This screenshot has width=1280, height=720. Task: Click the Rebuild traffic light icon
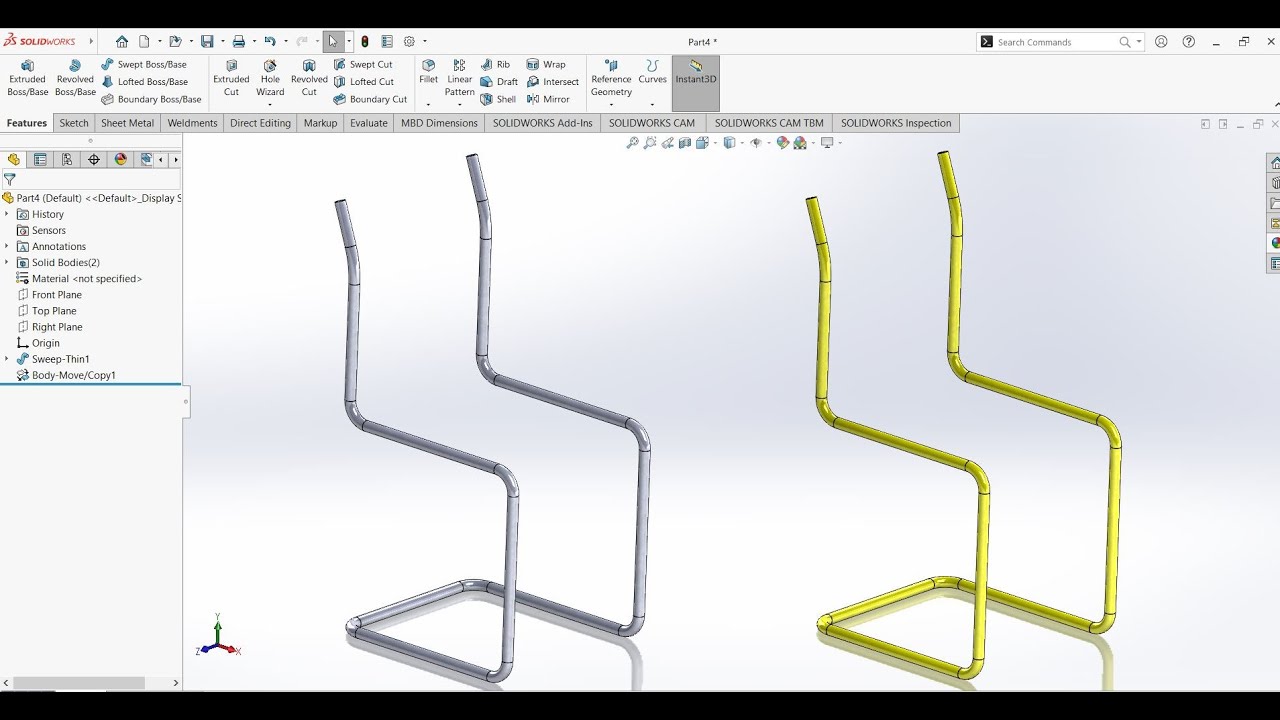pyautogui.click(x=365, y=42)
